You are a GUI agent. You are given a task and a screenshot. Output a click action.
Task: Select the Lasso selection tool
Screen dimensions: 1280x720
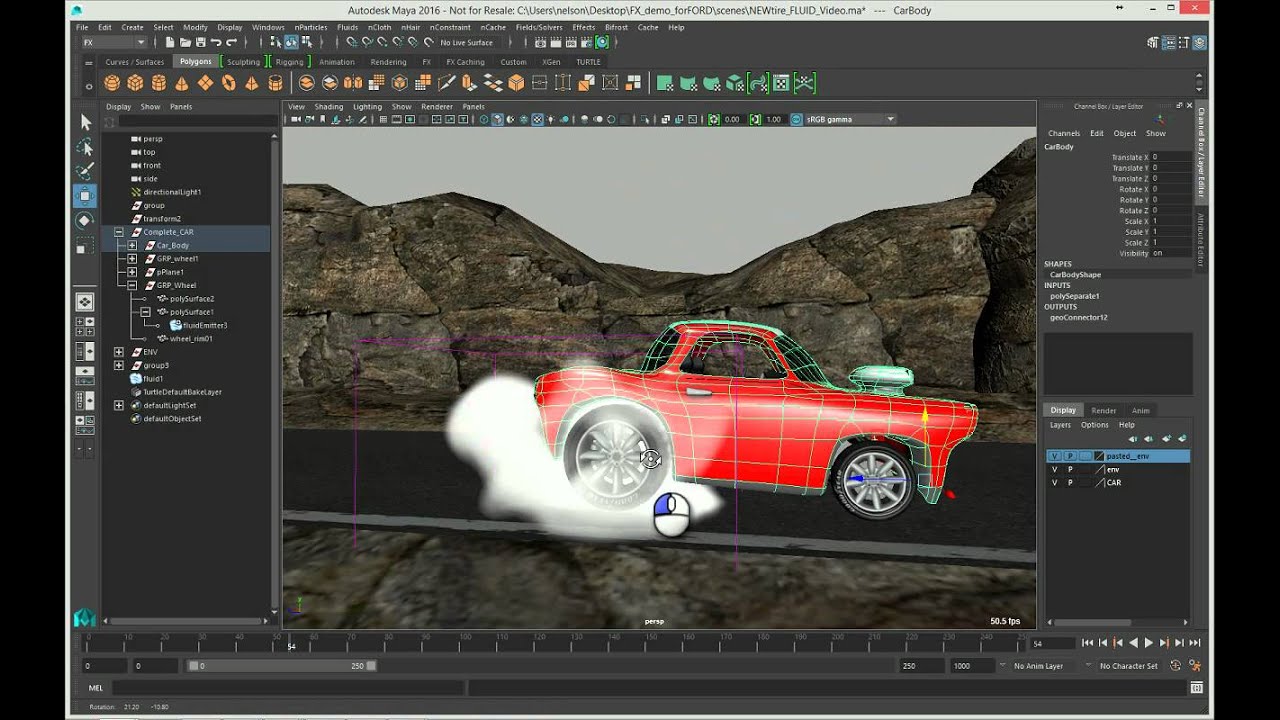[85, 147]
